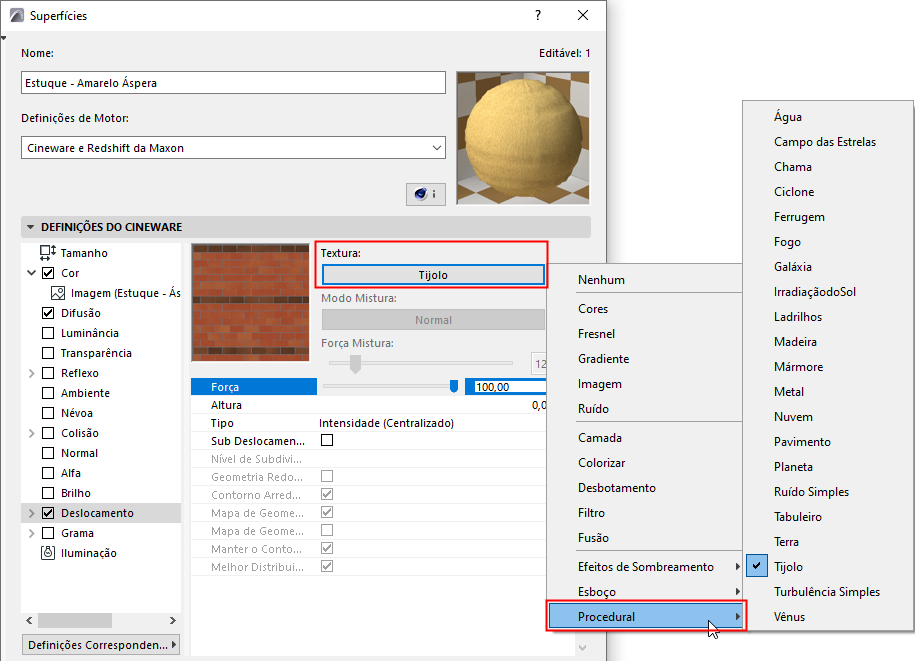
Task: Expand the Deslocamento tree node
Action: point(32,513)
